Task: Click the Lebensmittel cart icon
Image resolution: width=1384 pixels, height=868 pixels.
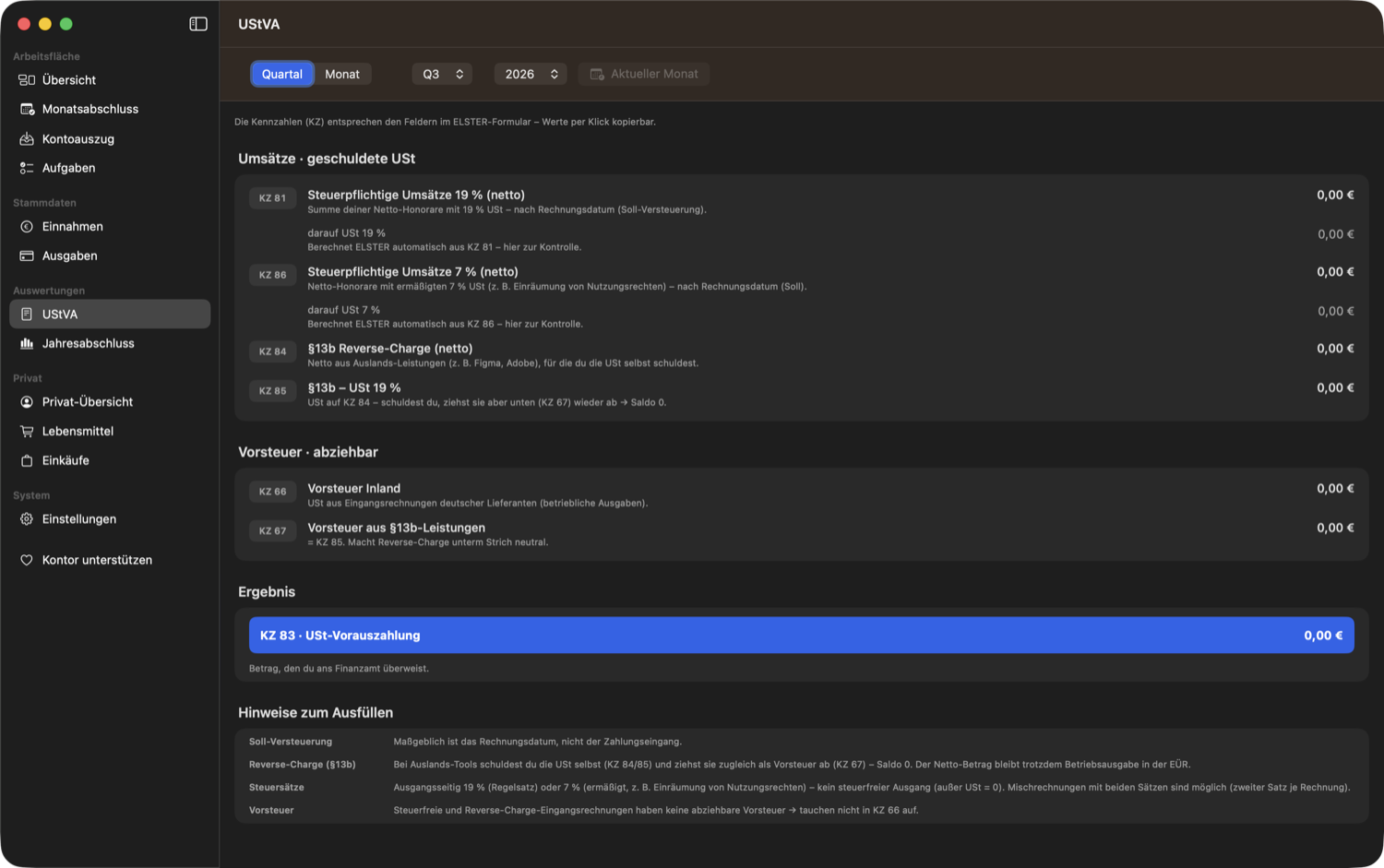Action: [27, 431]
